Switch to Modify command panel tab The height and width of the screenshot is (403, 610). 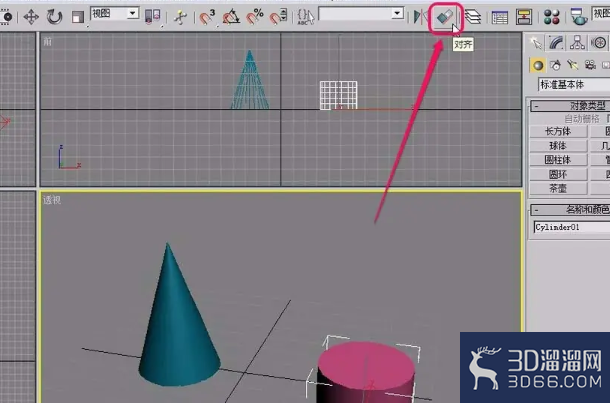(557, 43)
